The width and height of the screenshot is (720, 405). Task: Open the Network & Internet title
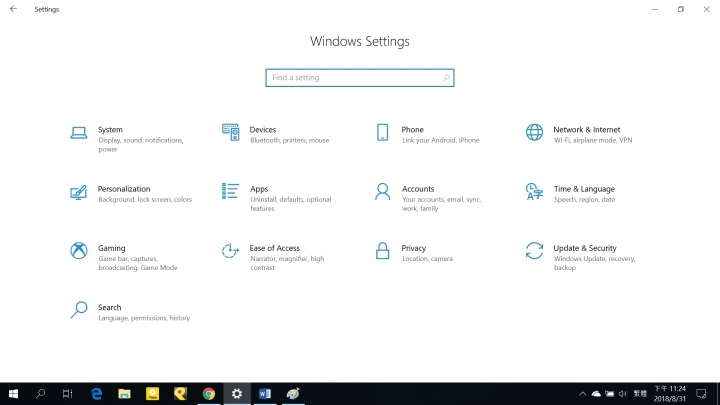pos(586,129)
